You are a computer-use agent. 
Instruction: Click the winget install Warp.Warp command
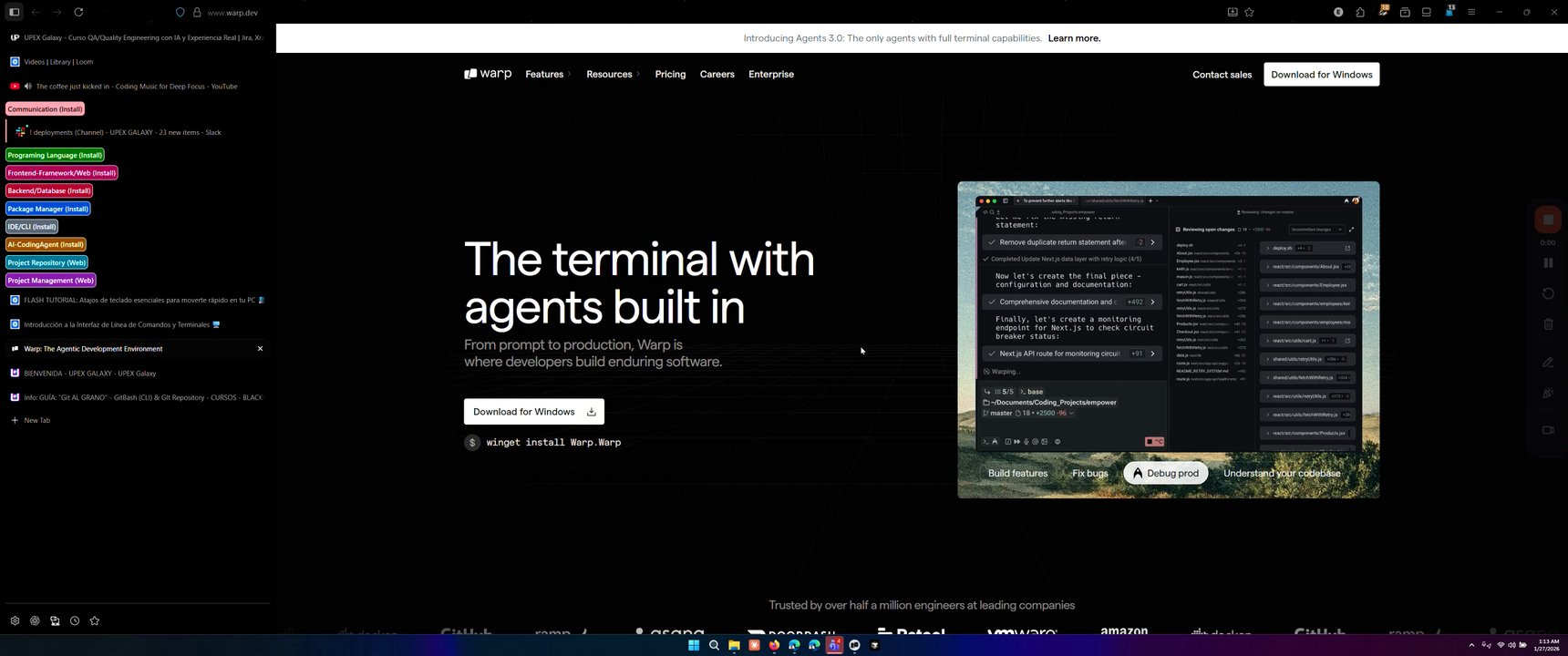(x=553, y=442)
